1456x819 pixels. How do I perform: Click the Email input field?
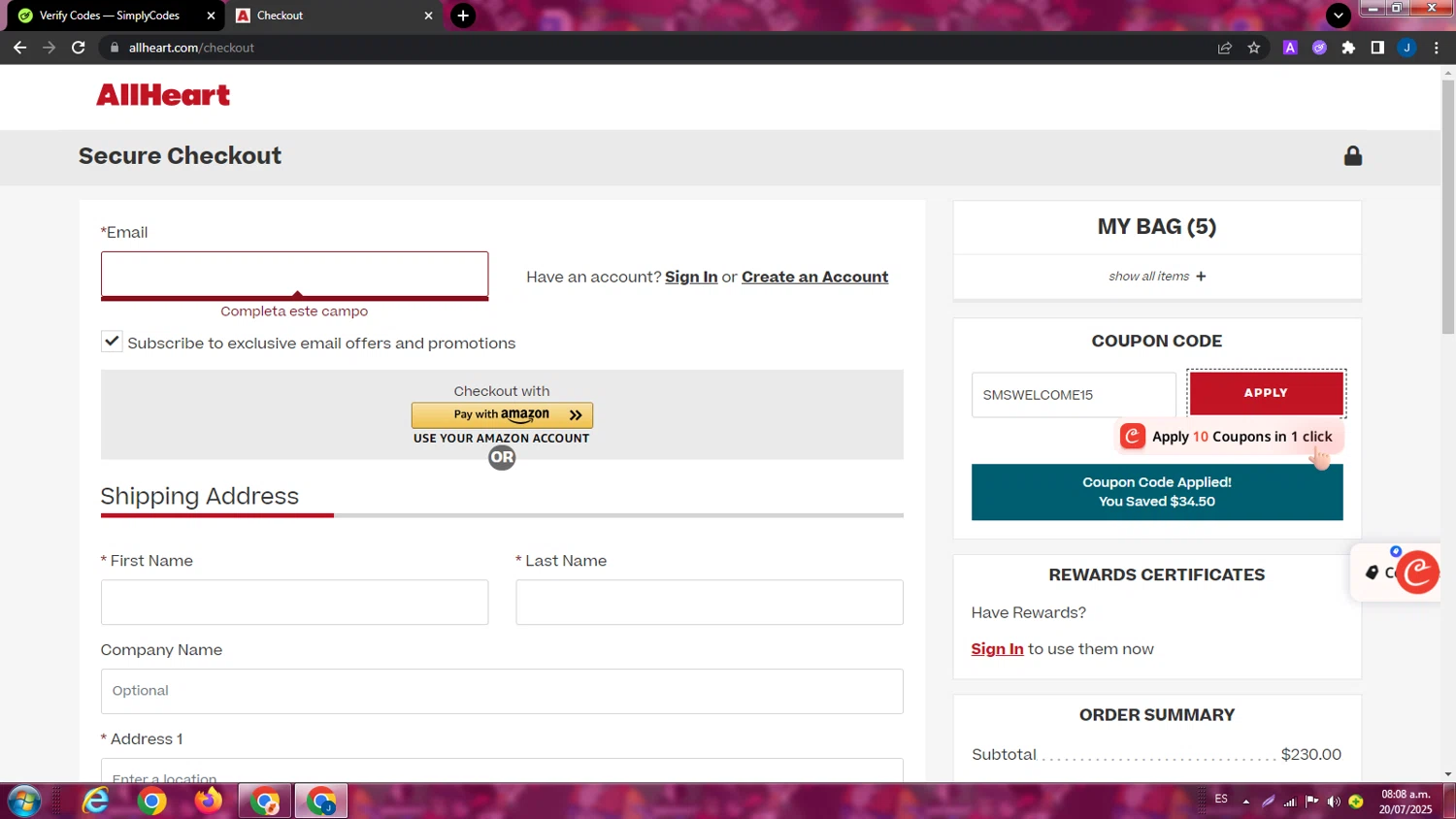[294, 276]
